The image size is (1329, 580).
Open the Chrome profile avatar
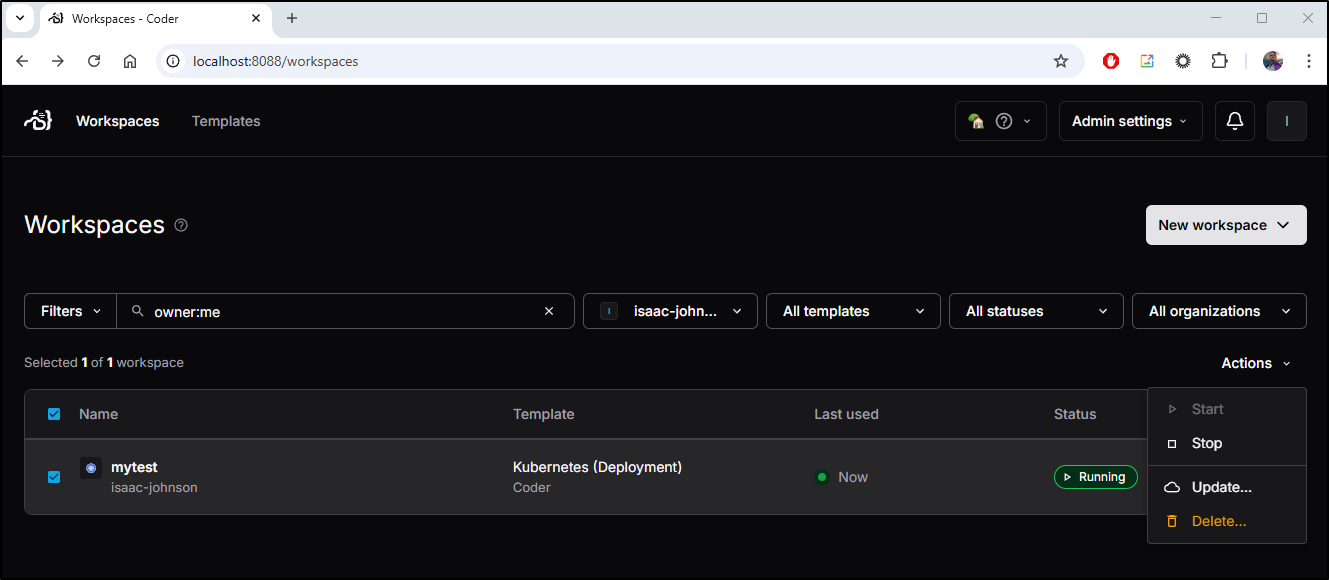pos(1273,61)
